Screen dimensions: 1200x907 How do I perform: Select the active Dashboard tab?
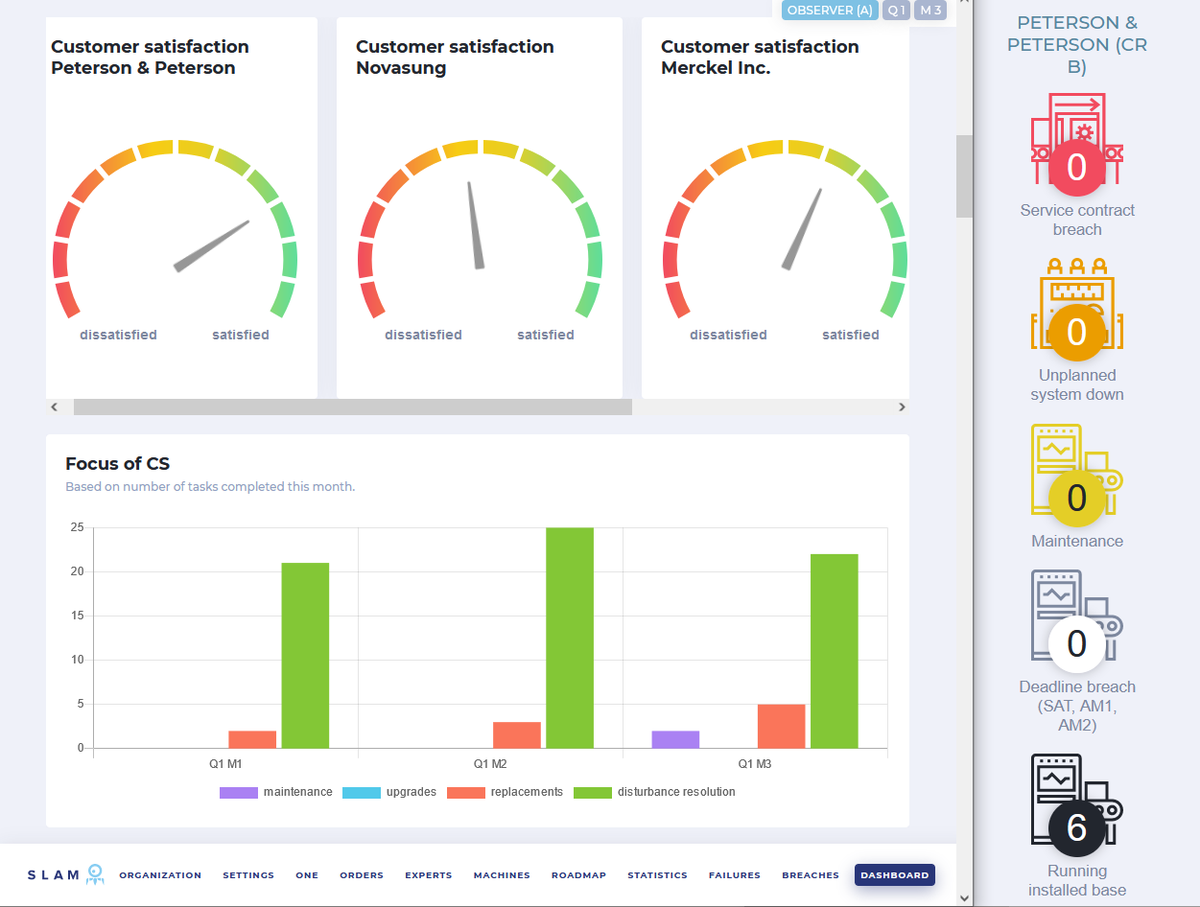pos(895,875)
